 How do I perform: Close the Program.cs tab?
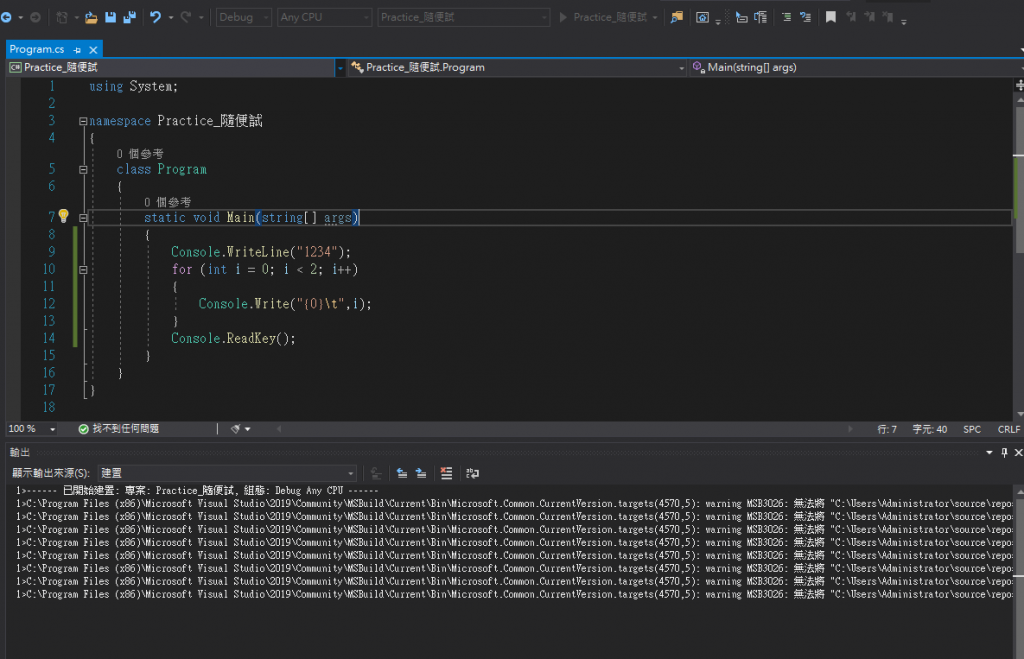tap(92, 49)
